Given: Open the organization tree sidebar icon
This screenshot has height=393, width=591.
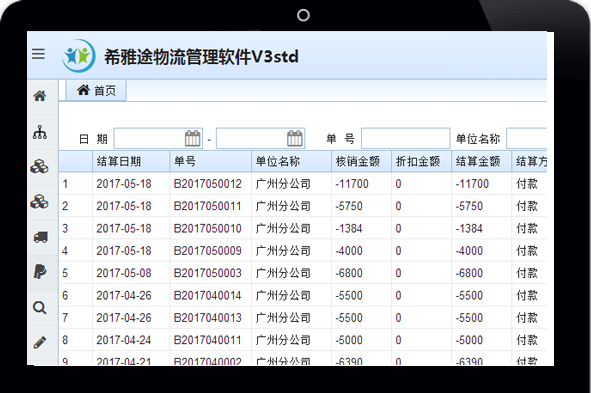Looking at the screenshot, I should [40, 133].
